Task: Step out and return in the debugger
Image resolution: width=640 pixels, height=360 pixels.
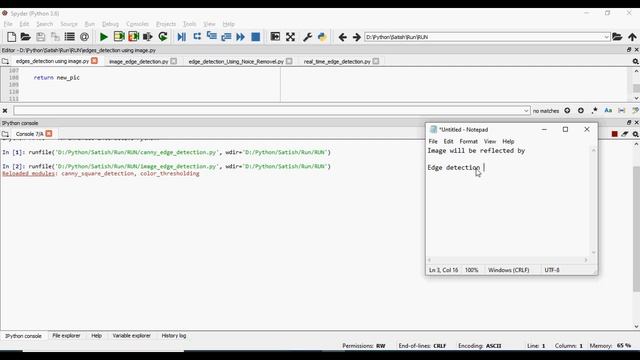Action: point(226,37)
